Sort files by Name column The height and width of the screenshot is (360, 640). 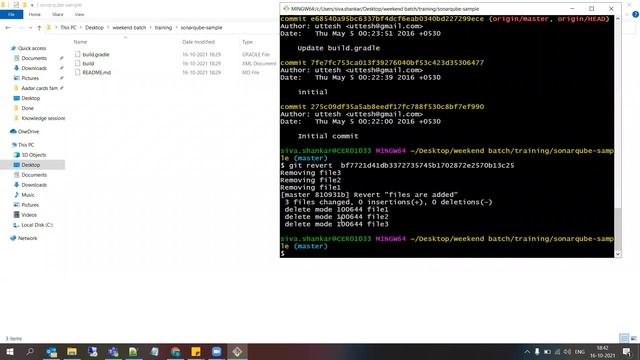click(80, 42)
